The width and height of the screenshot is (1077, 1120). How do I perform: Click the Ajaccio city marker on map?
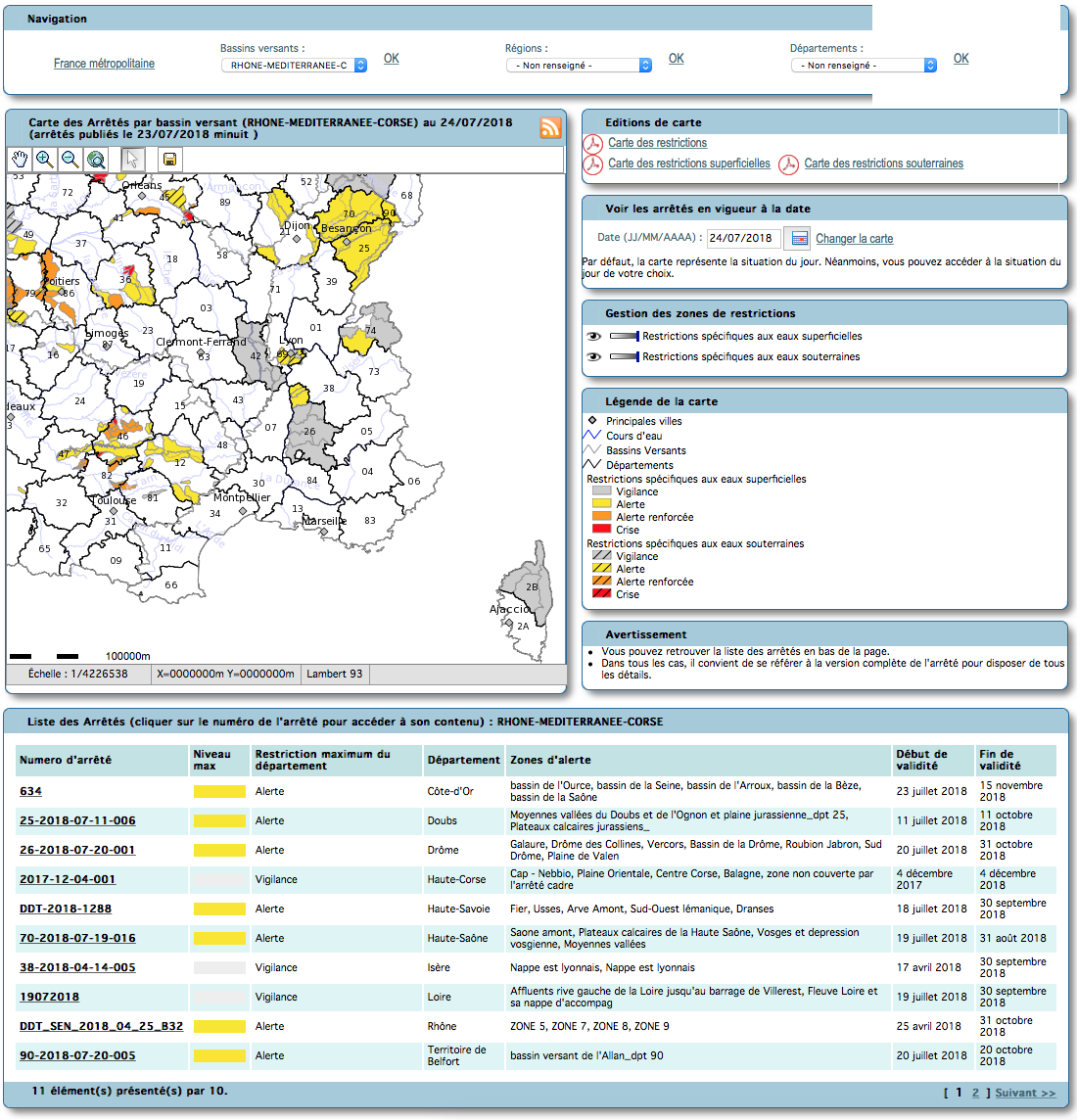(509, 622)
